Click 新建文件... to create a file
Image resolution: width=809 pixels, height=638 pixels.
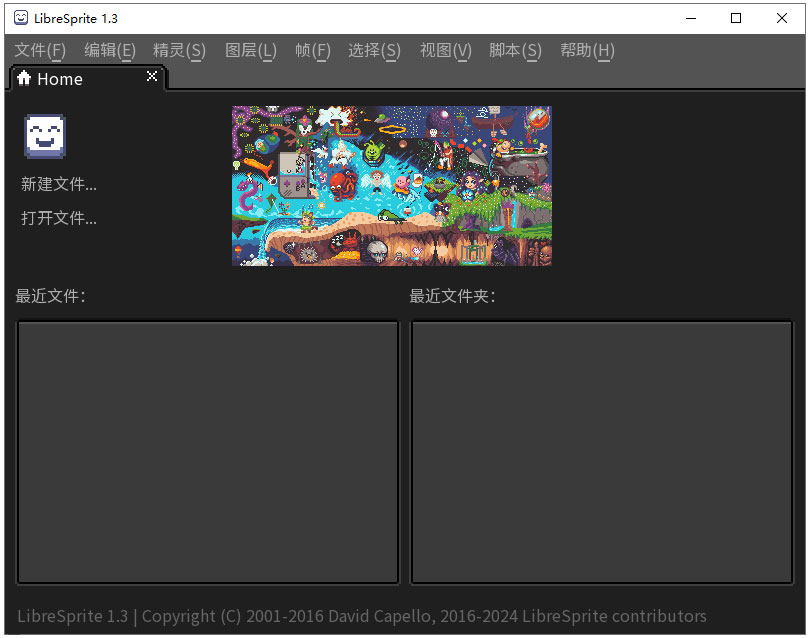(x=59, y=184)
